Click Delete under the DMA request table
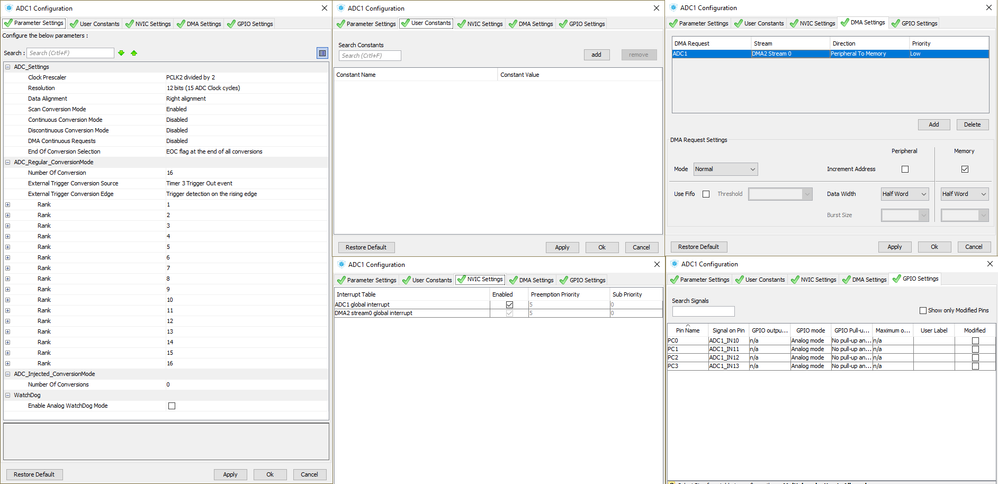Viewport: 998px width, 484px height. [972, 124]
